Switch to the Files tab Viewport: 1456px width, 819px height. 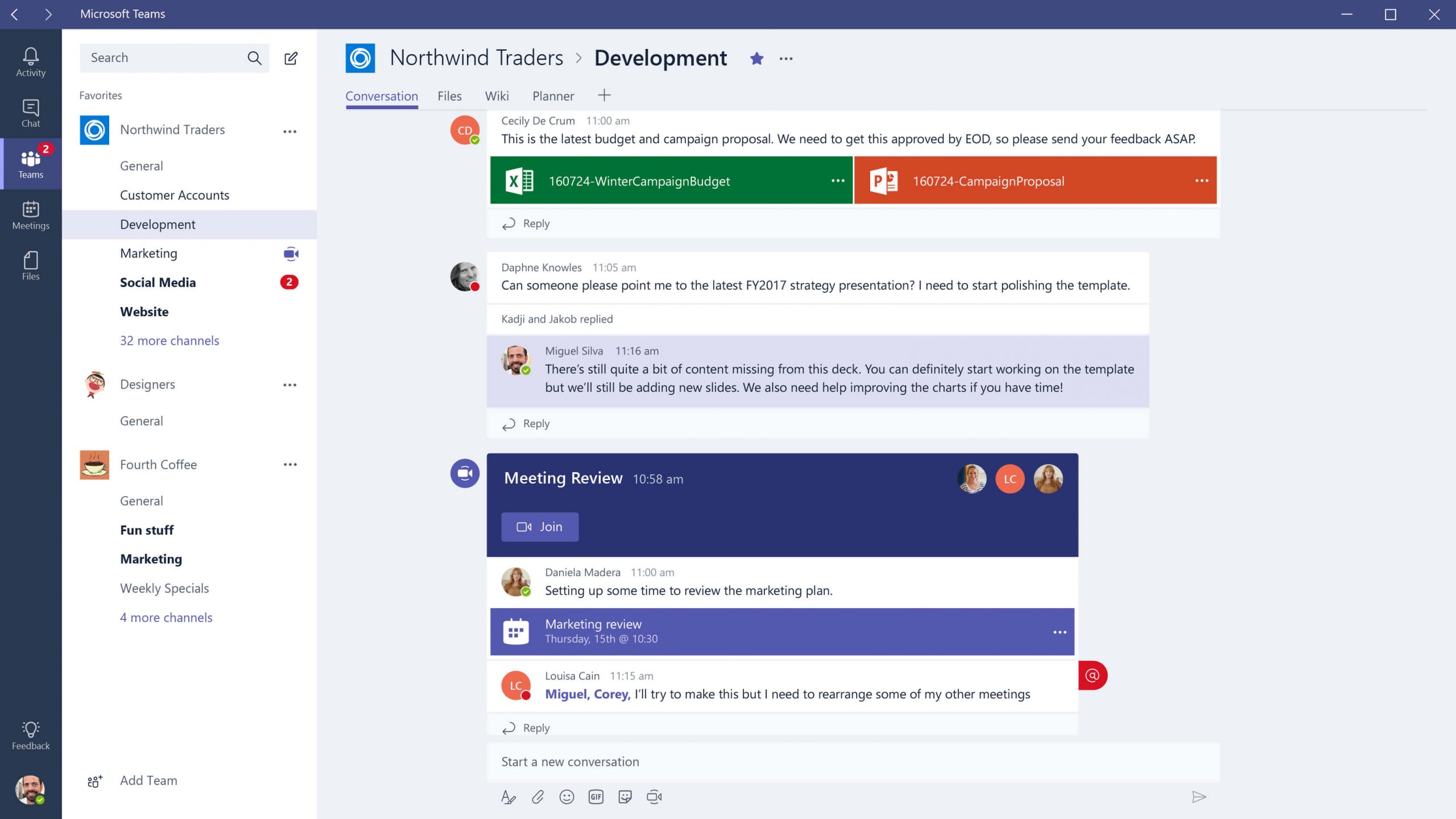click(x=449, y=95)
